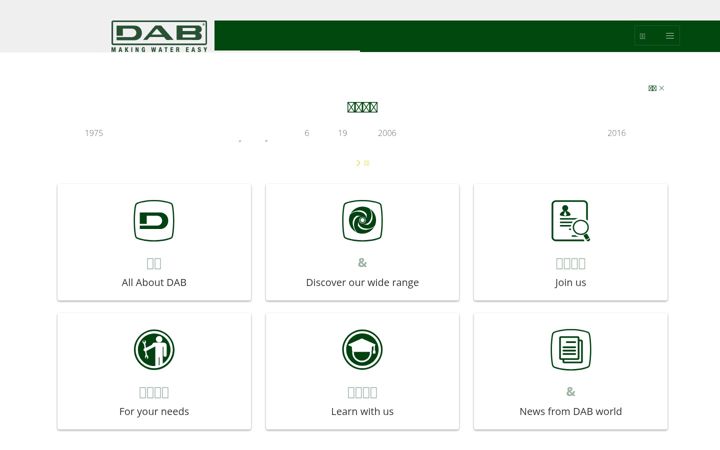Select the timeline marker labeled 19

[x=342, y=133]
